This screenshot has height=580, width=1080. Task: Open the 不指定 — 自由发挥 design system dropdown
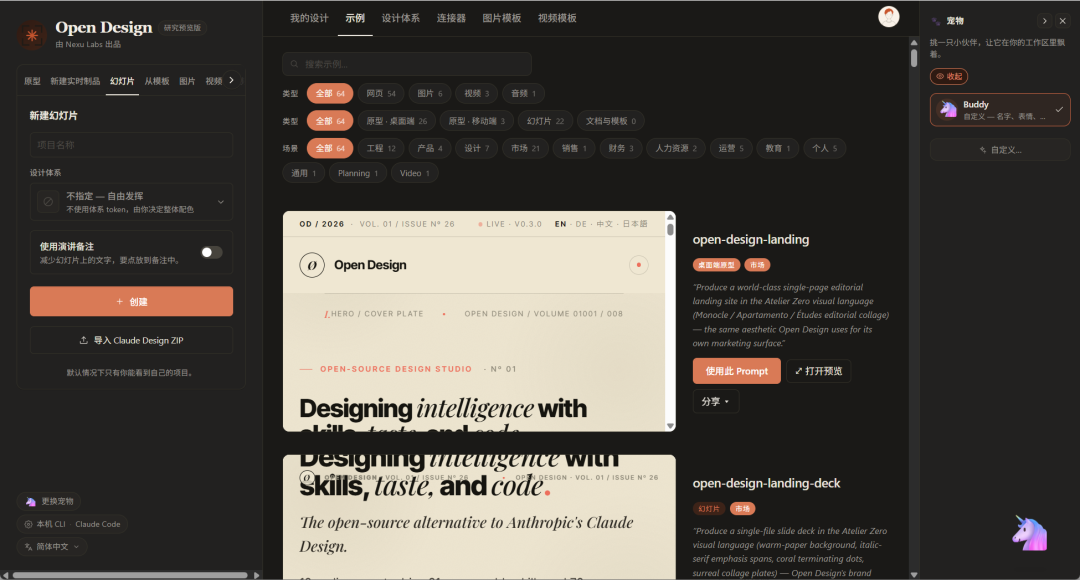pos(131,202)
